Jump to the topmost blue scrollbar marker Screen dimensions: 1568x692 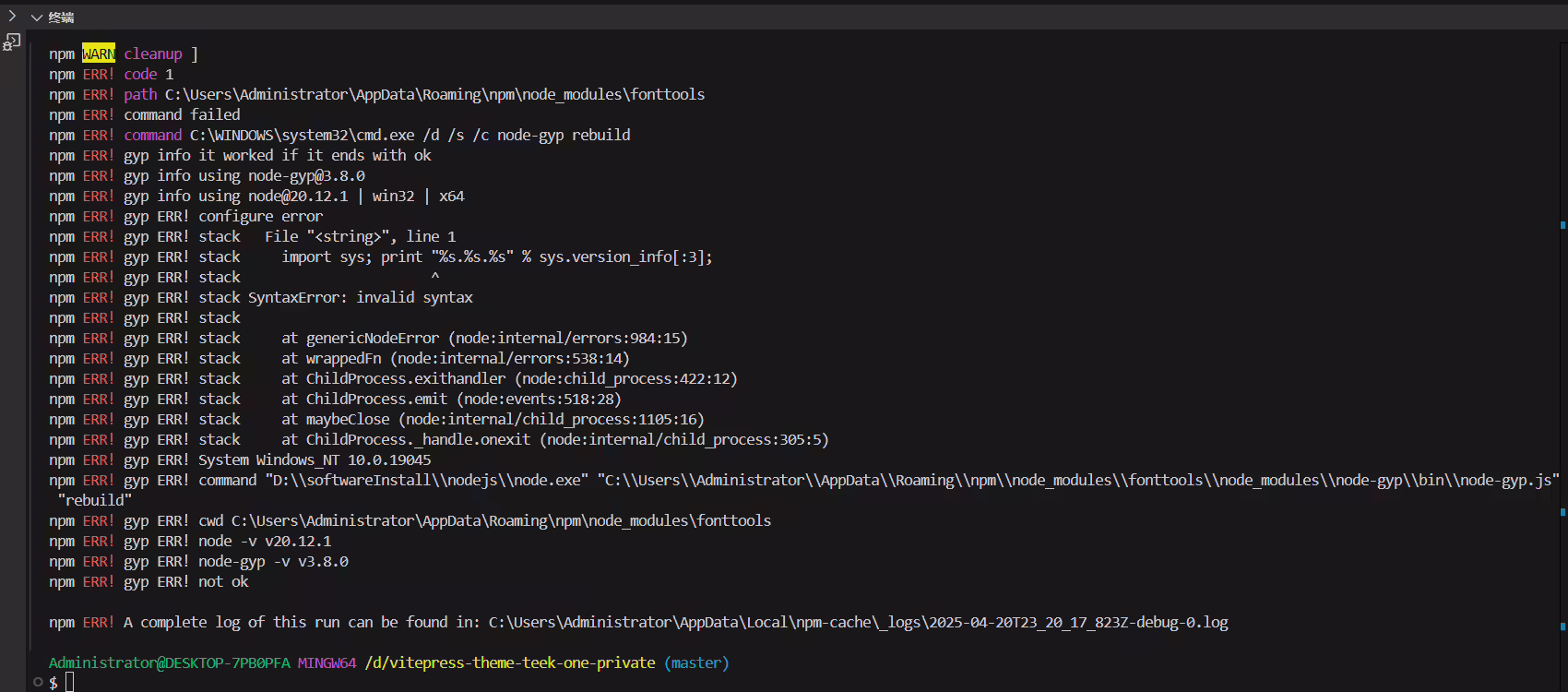1562,225
